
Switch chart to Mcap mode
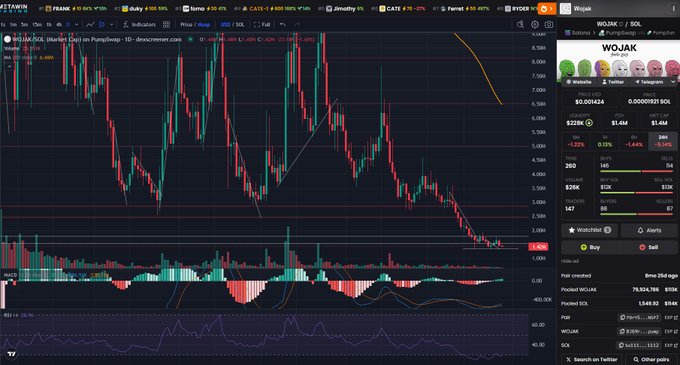pos(204,25)
